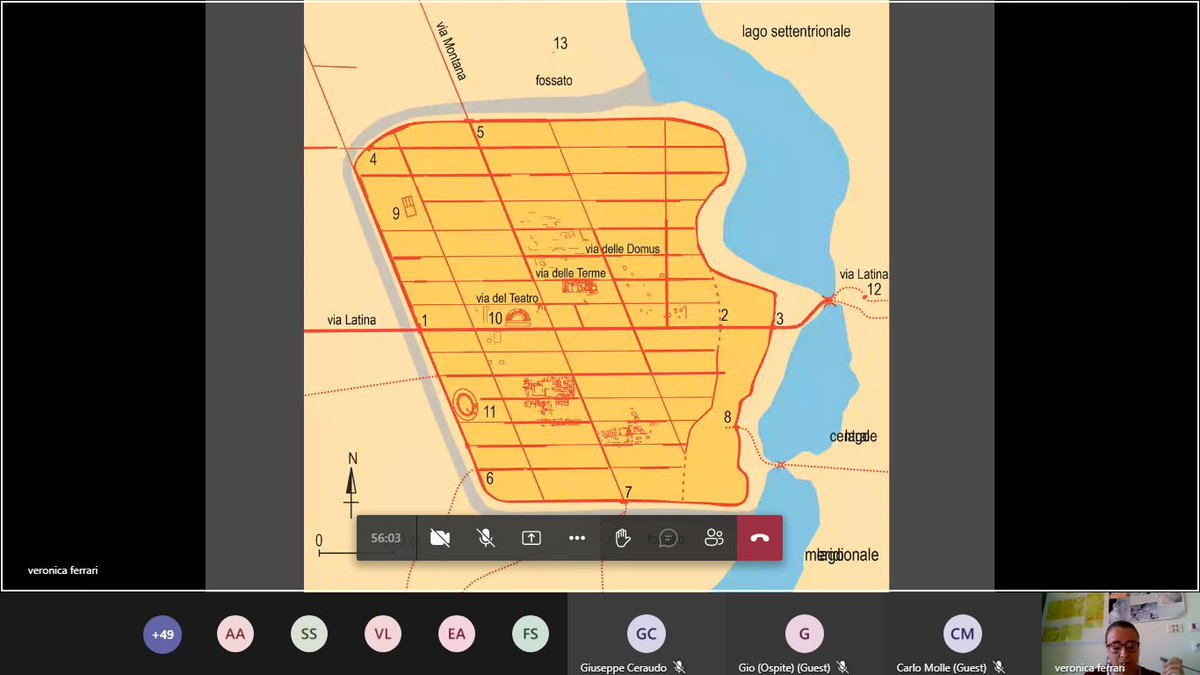This screenshot has width=1200, height=675.
Task: Click Carlo Molle's muted mic indicator
Action: coord(999,667)
